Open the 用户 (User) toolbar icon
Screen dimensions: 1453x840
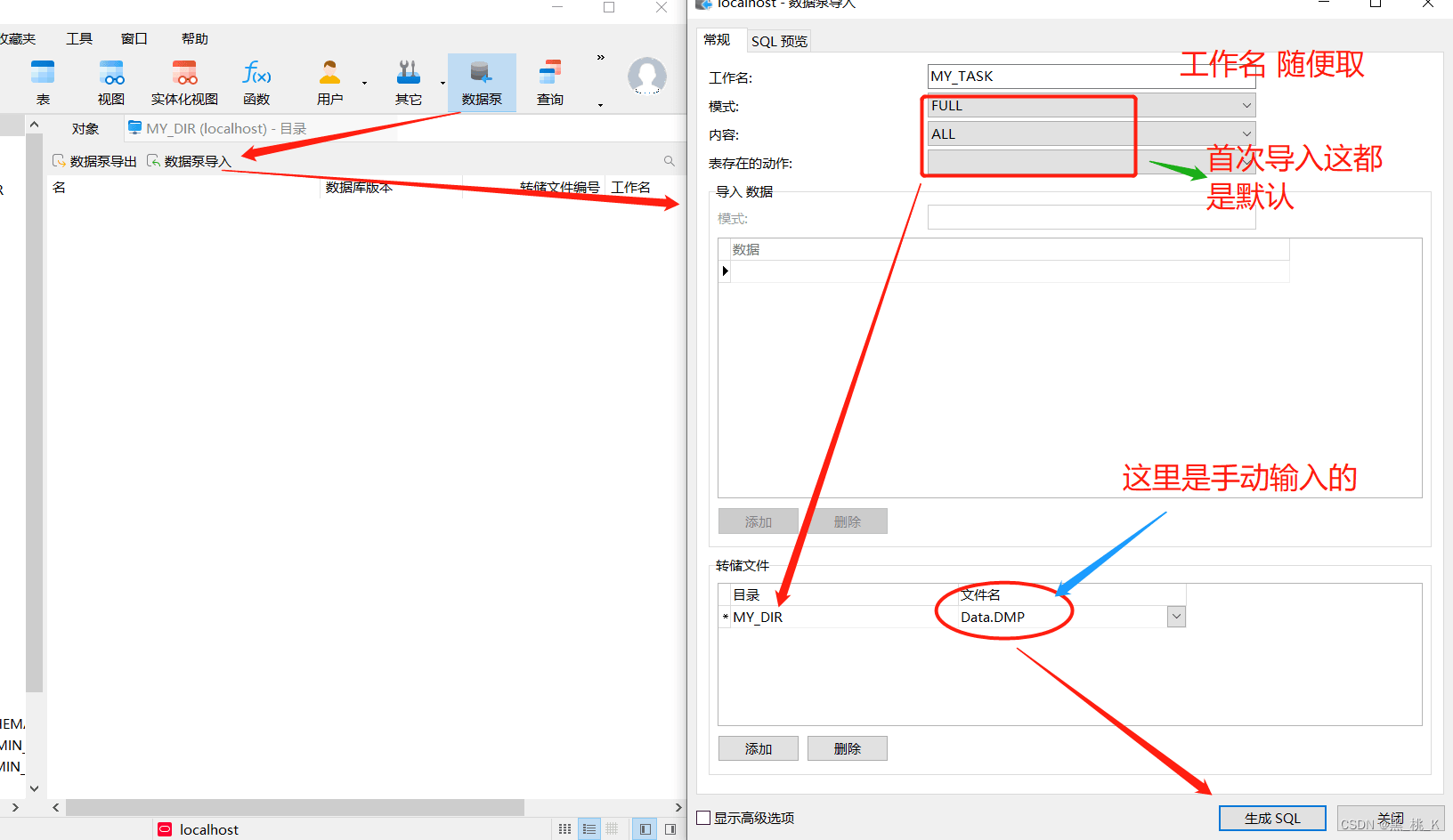[330, 82]
